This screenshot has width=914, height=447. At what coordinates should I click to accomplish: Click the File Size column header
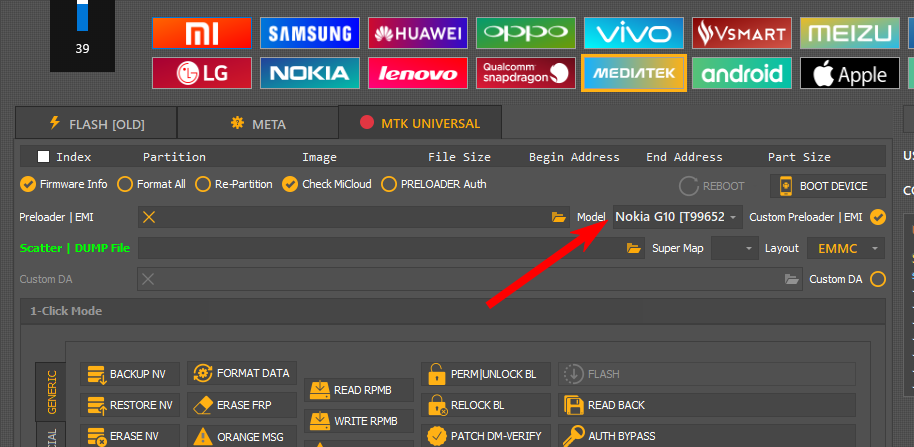459,157
